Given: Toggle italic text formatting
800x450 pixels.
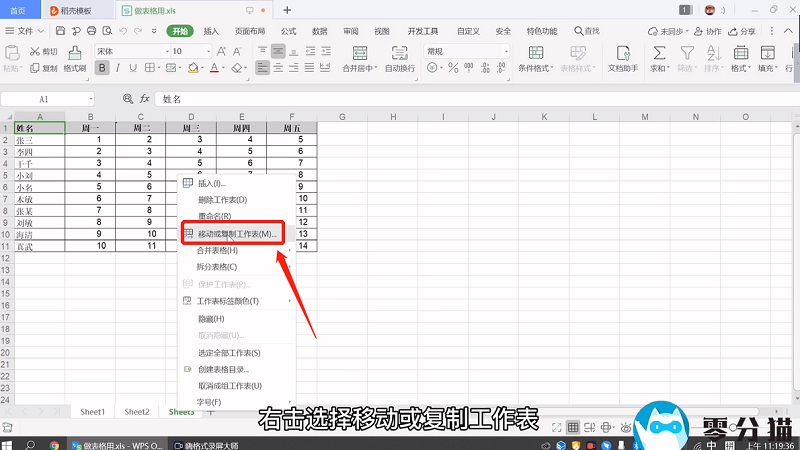Looking at the screenshot, I should [x=119, y=68].
